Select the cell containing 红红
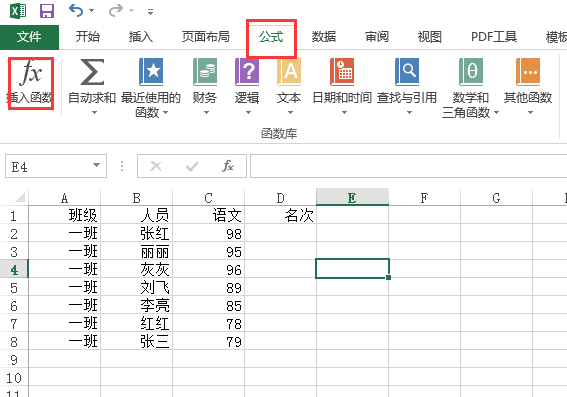The image size is (567, 397). (x=136, y=324)
